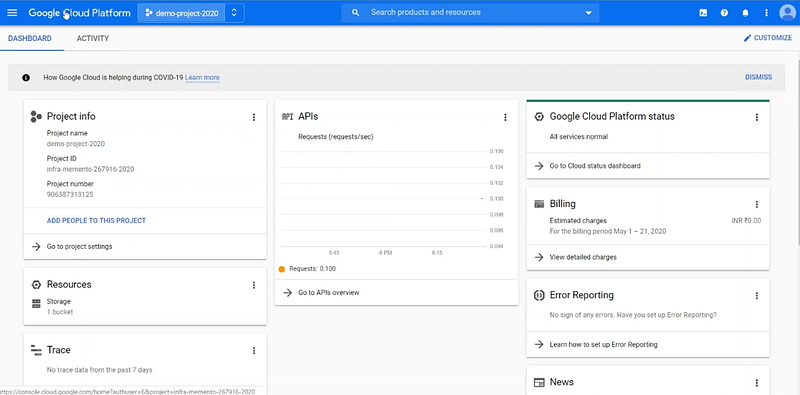Viewport: 800px width, 395px height.
Task: Open the APIs card options menu
Action: coord(505,117)
